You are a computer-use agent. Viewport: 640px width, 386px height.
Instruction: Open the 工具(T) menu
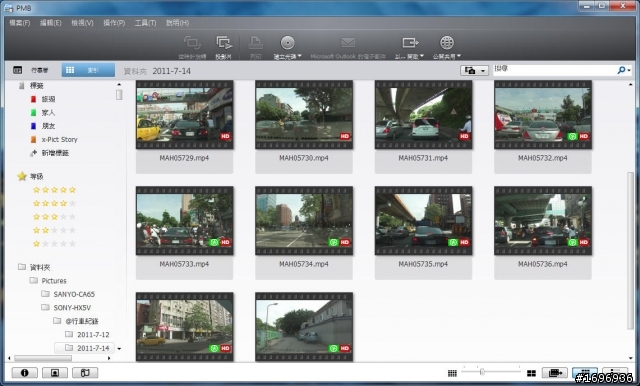[x=145, y=23]
